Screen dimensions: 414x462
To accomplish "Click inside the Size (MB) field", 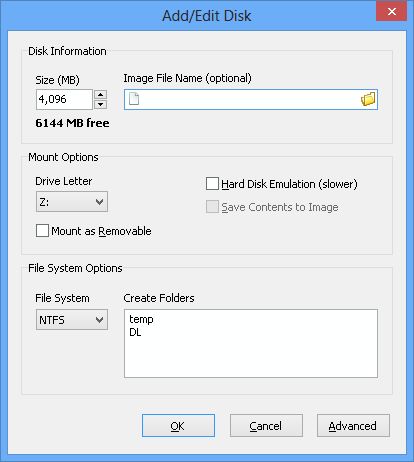I will point(64,99).
